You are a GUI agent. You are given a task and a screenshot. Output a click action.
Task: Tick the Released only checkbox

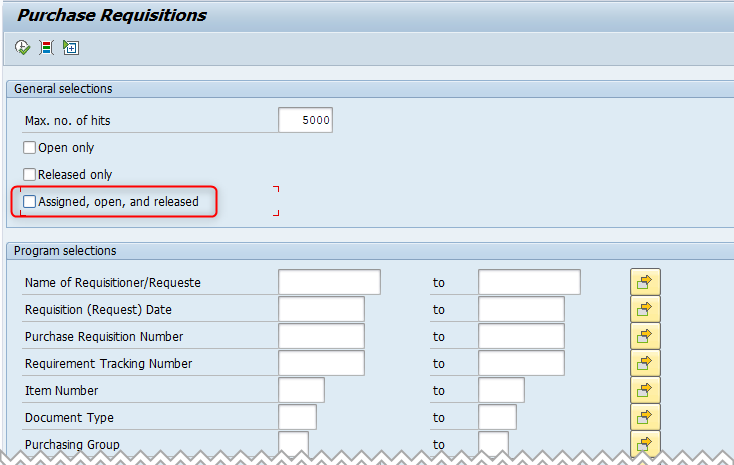[x=30, y=175]
